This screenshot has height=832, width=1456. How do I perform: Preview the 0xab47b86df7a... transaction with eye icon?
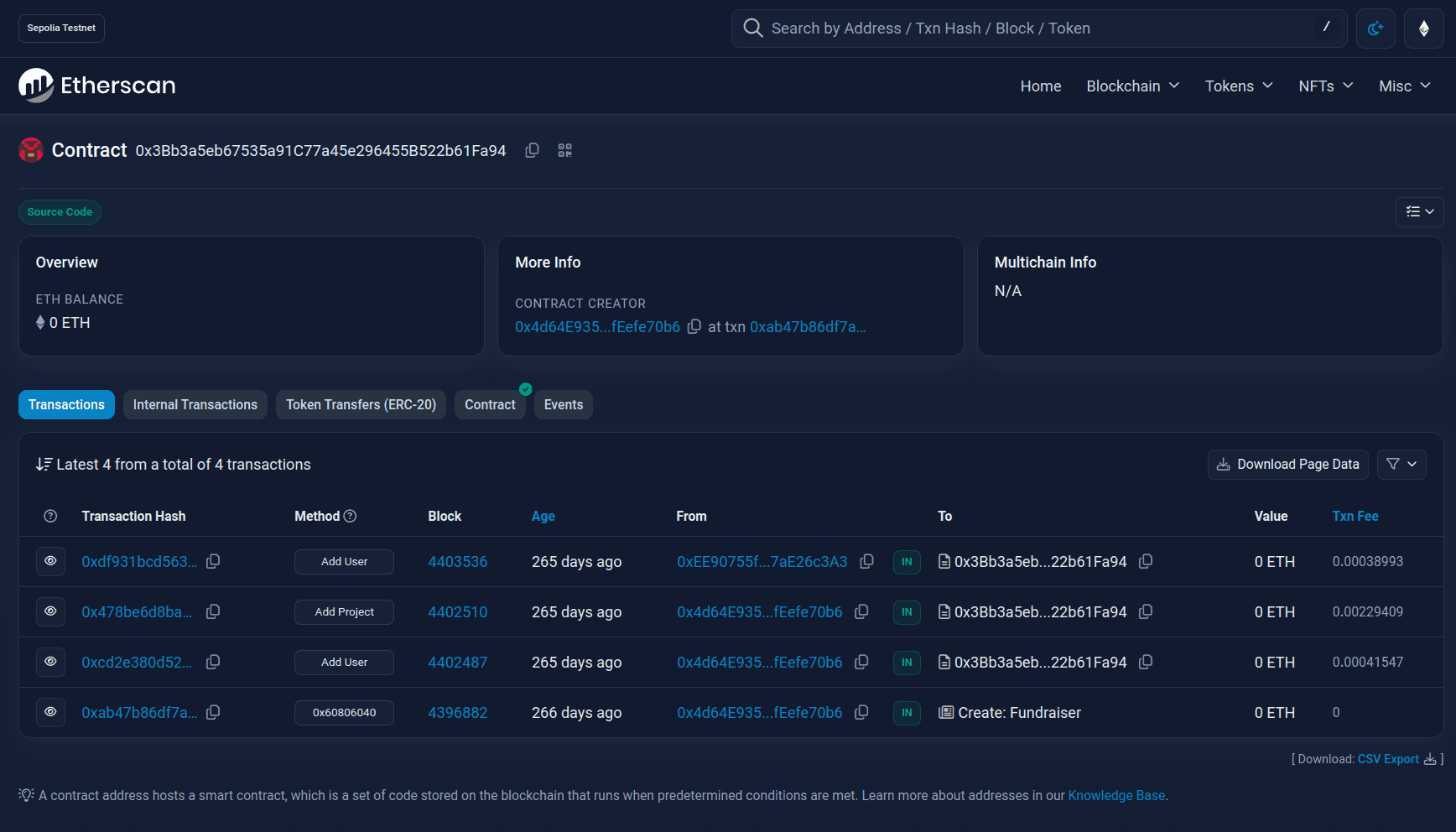pyautogui.click(x=50, y=712)
